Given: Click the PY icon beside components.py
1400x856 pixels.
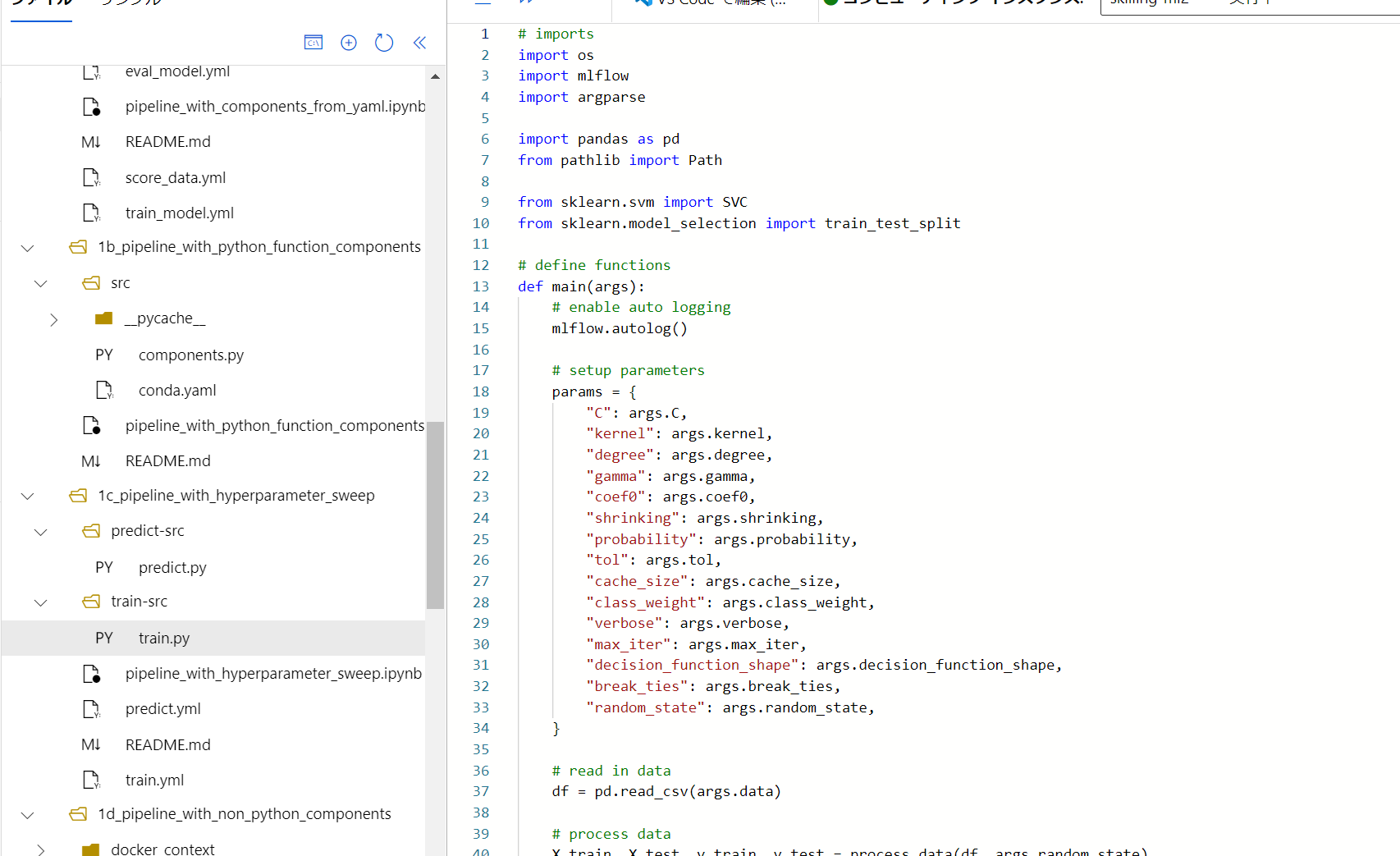Looking at the screenshot, I should (104, 355).
